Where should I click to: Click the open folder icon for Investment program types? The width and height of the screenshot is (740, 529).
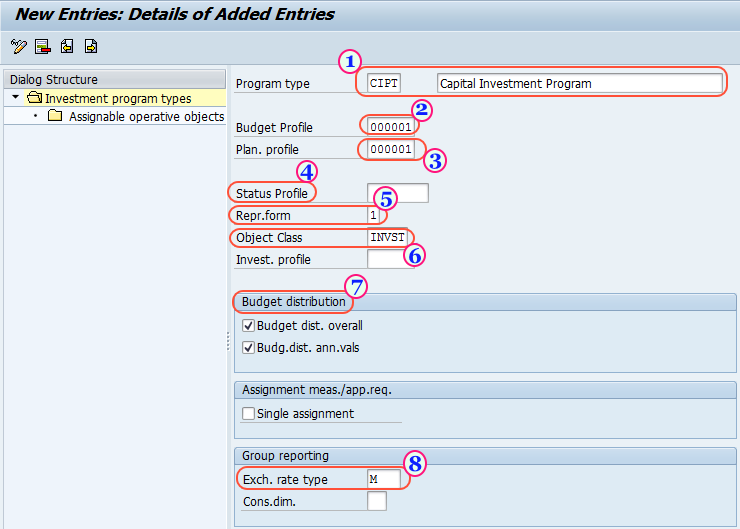click(x=34, y=99)
